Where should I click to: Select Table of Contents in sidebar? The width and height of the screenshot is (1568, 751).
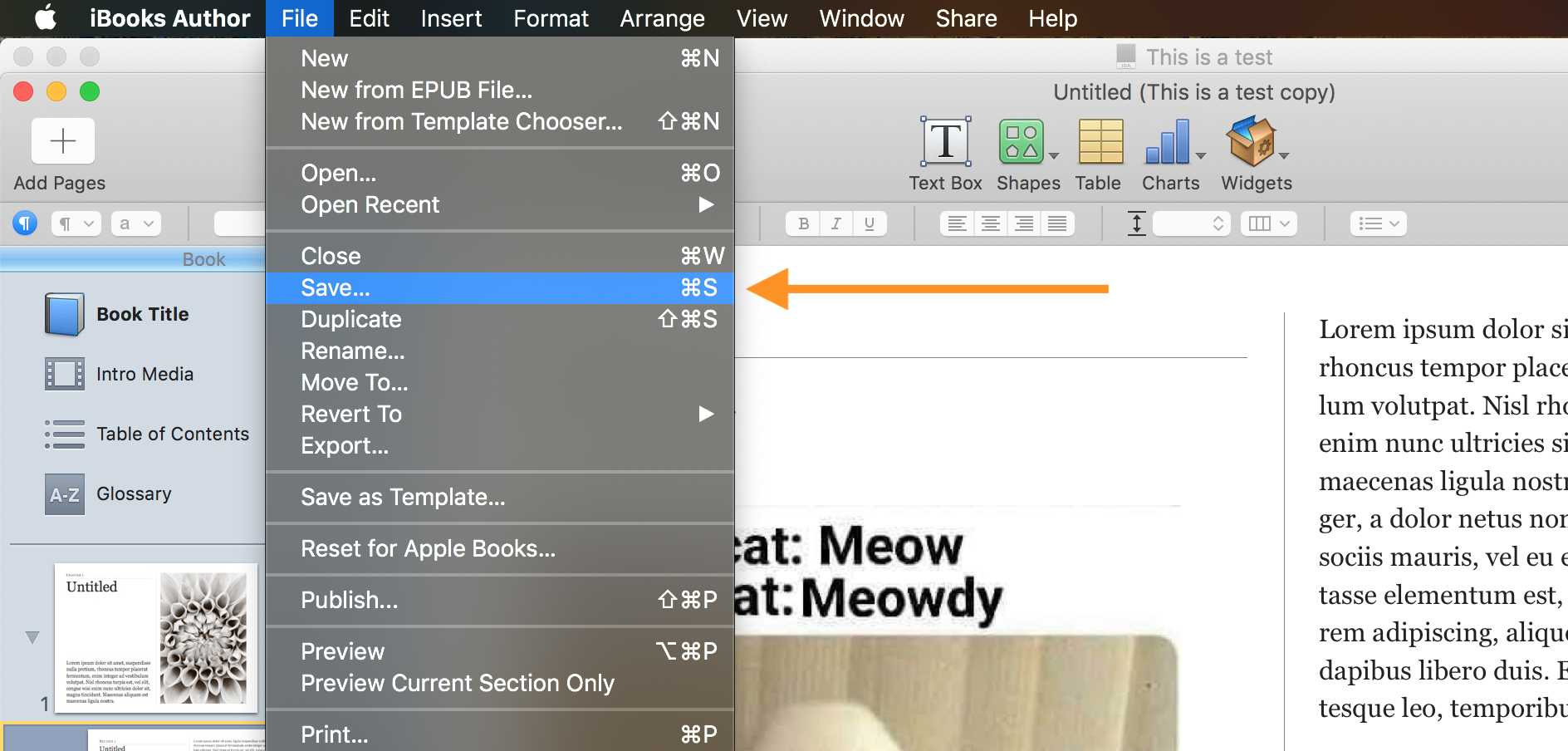point(173,434)
